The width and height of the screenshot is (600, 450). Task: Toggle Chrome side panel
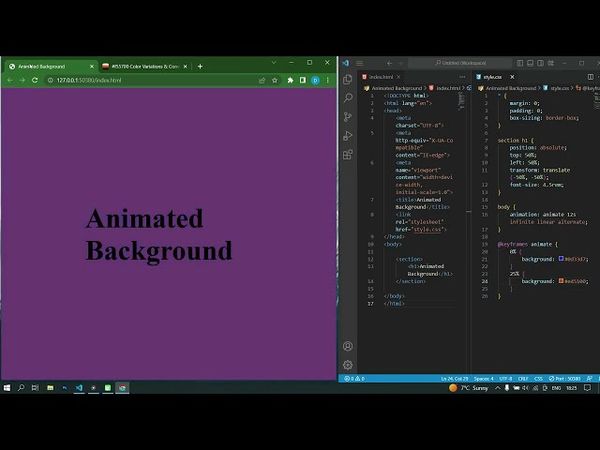302,80
